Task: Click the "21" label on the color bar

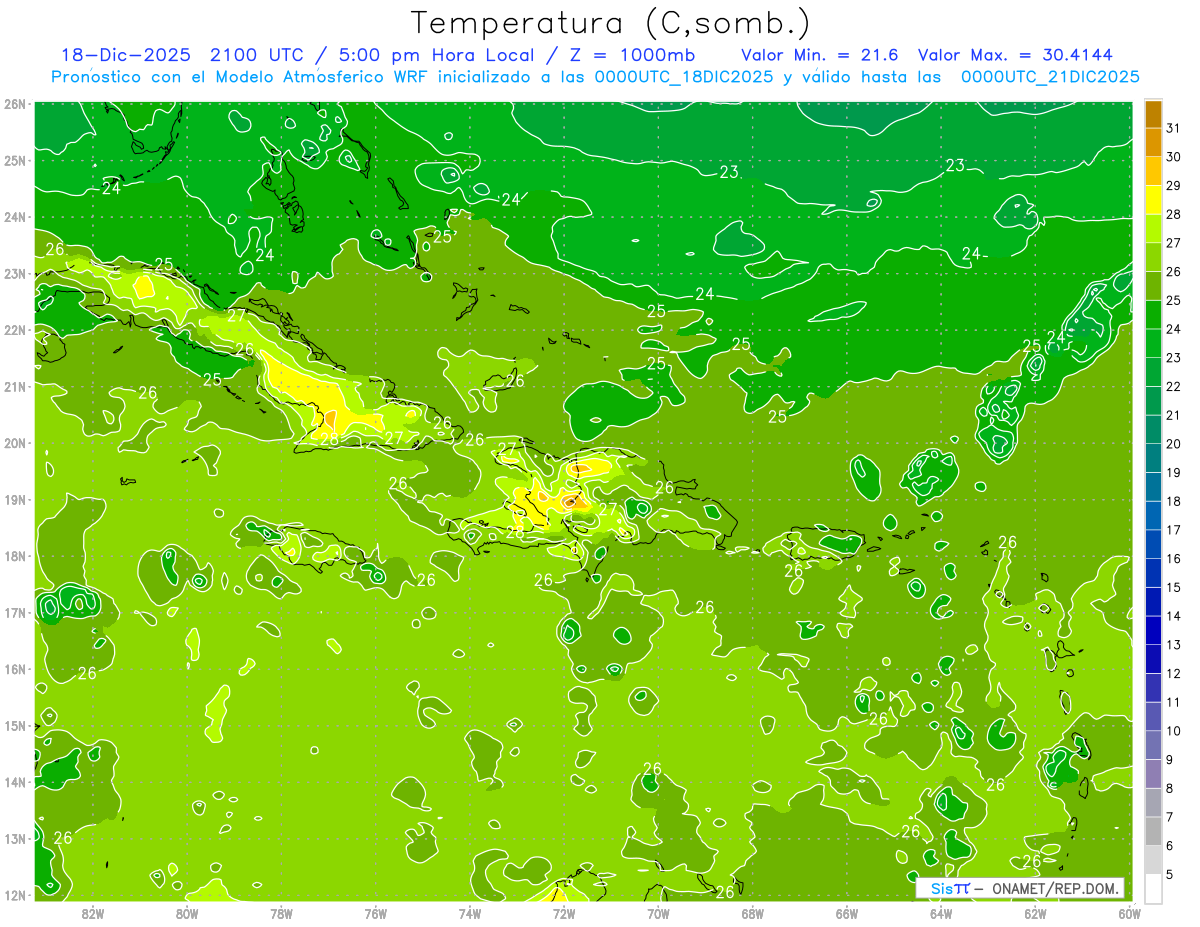Action: coord(1174,415)
